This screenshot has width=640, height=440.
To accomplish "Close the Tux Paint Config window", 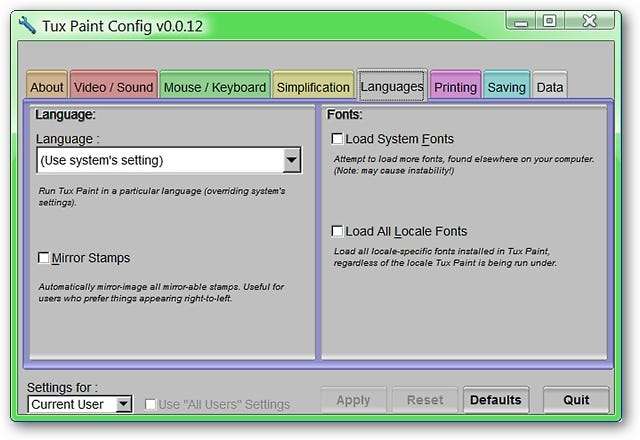I will point(589,21).
